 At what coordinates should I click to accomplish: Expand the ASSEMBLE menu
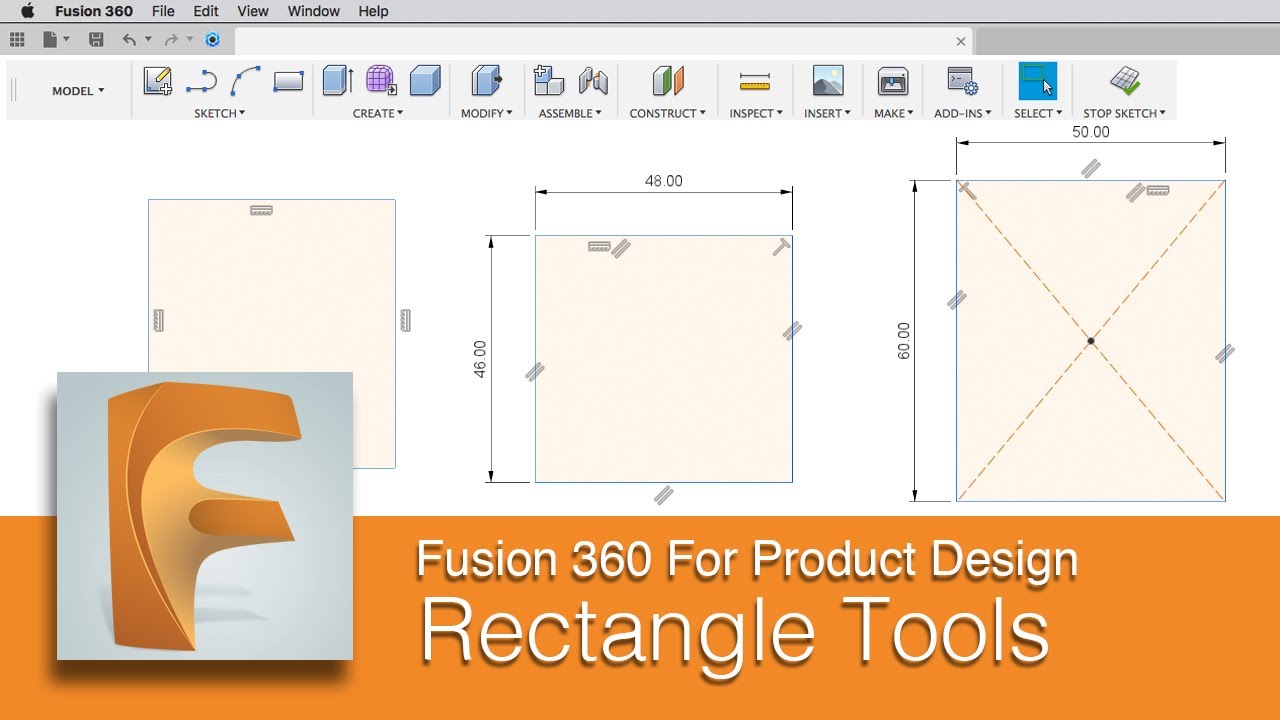570,113
